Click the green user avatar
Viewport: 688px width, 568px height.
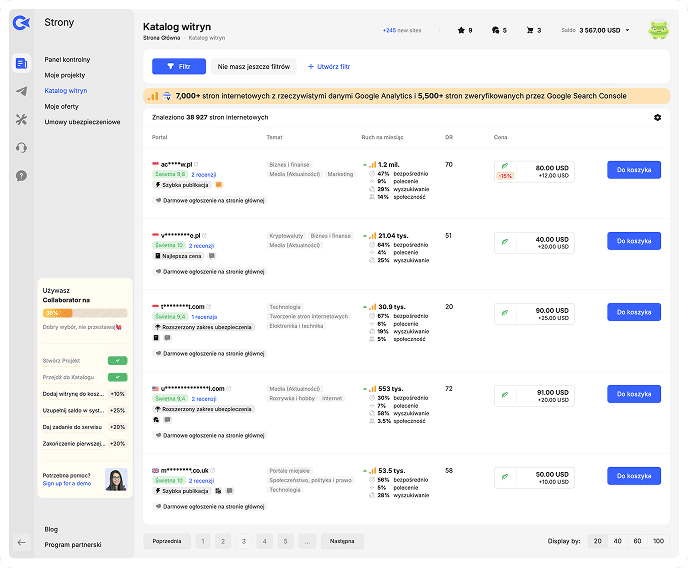coord(659,30)
